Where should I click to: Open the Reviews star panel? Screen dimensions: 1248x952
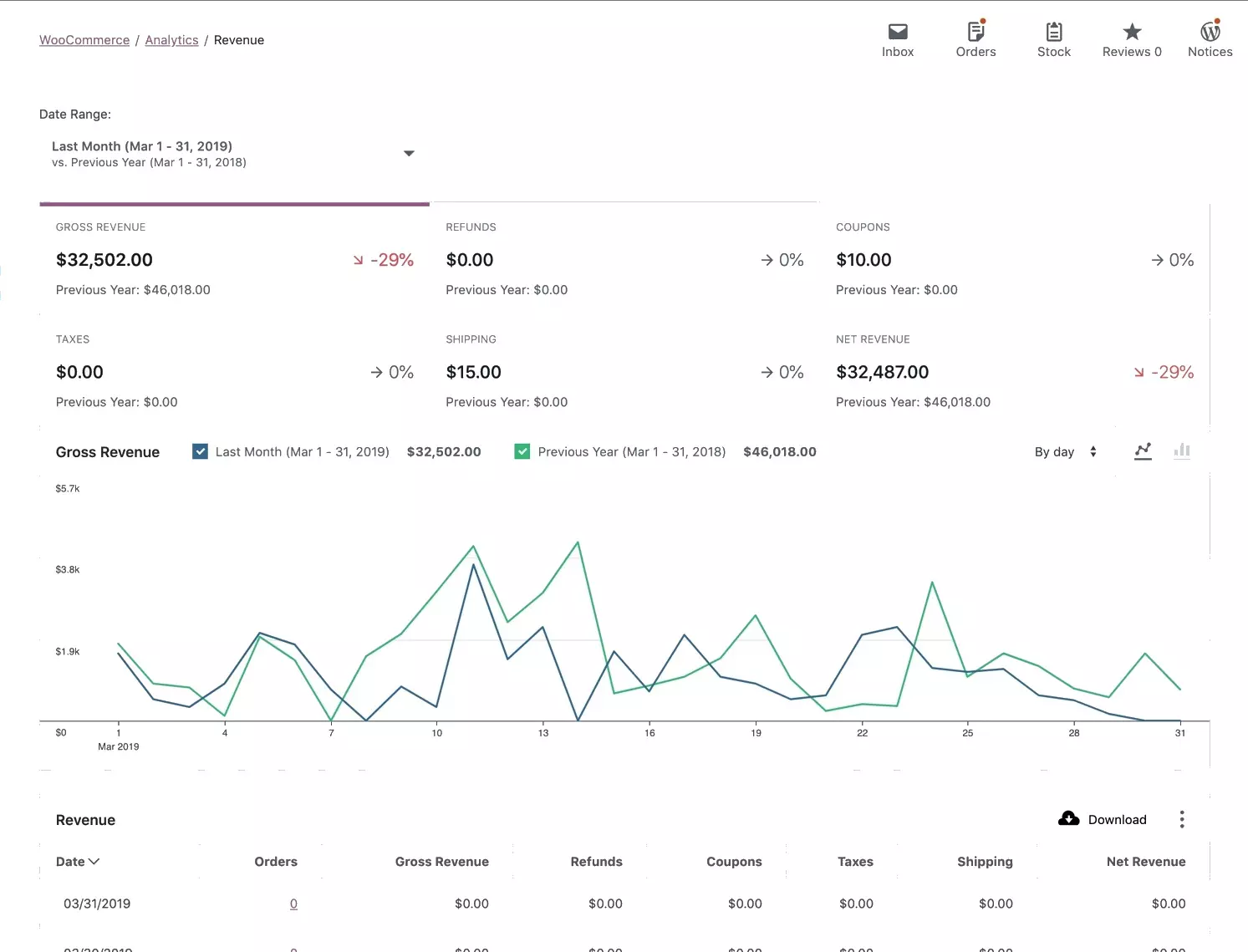point(1132,40)
